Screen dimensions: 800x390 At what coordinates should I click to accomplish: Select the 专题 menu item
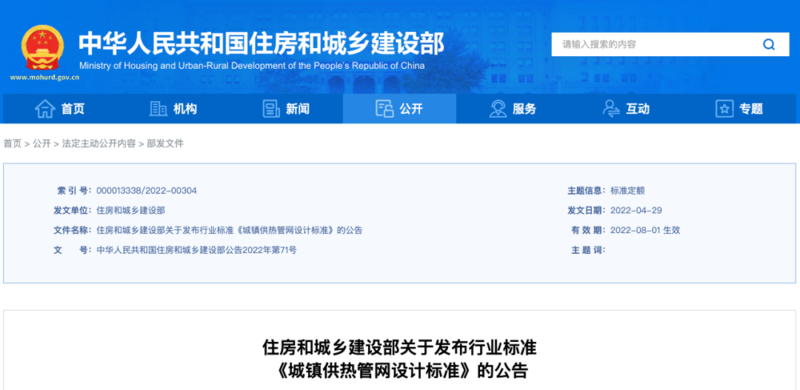point(739,109)
